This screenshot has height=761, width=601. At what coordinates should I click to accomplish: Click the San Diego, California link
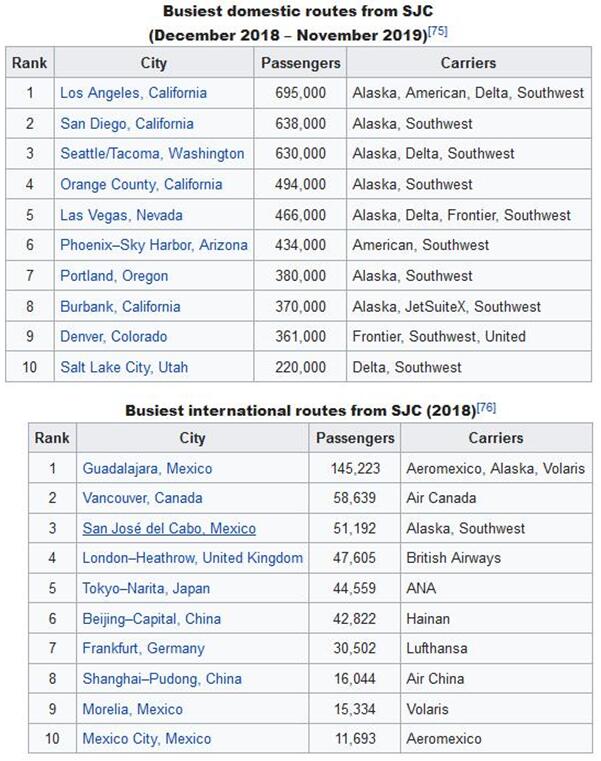coord(126,124)
